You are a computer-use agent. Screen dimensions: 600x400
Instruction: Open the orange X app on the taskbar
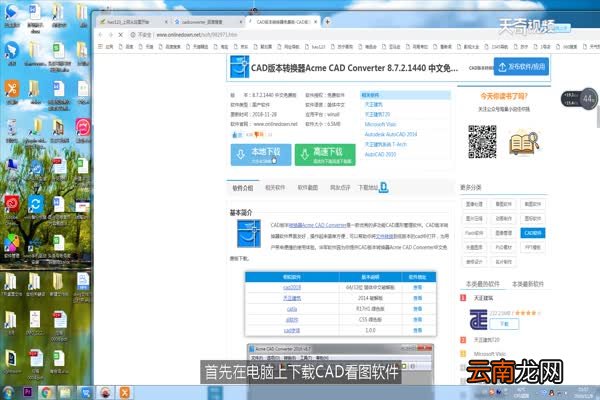[124, 392]
